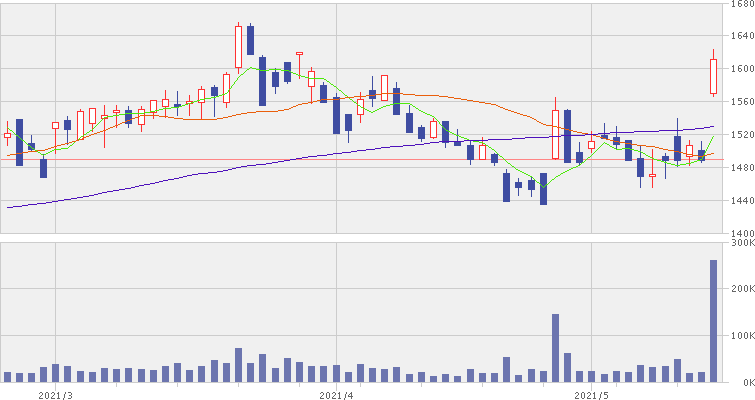This screenshot has width=755, height=400.
Task: Click the lowest blue candlestick near 1440
Action: pyautogui.click(x=543, y=188)
